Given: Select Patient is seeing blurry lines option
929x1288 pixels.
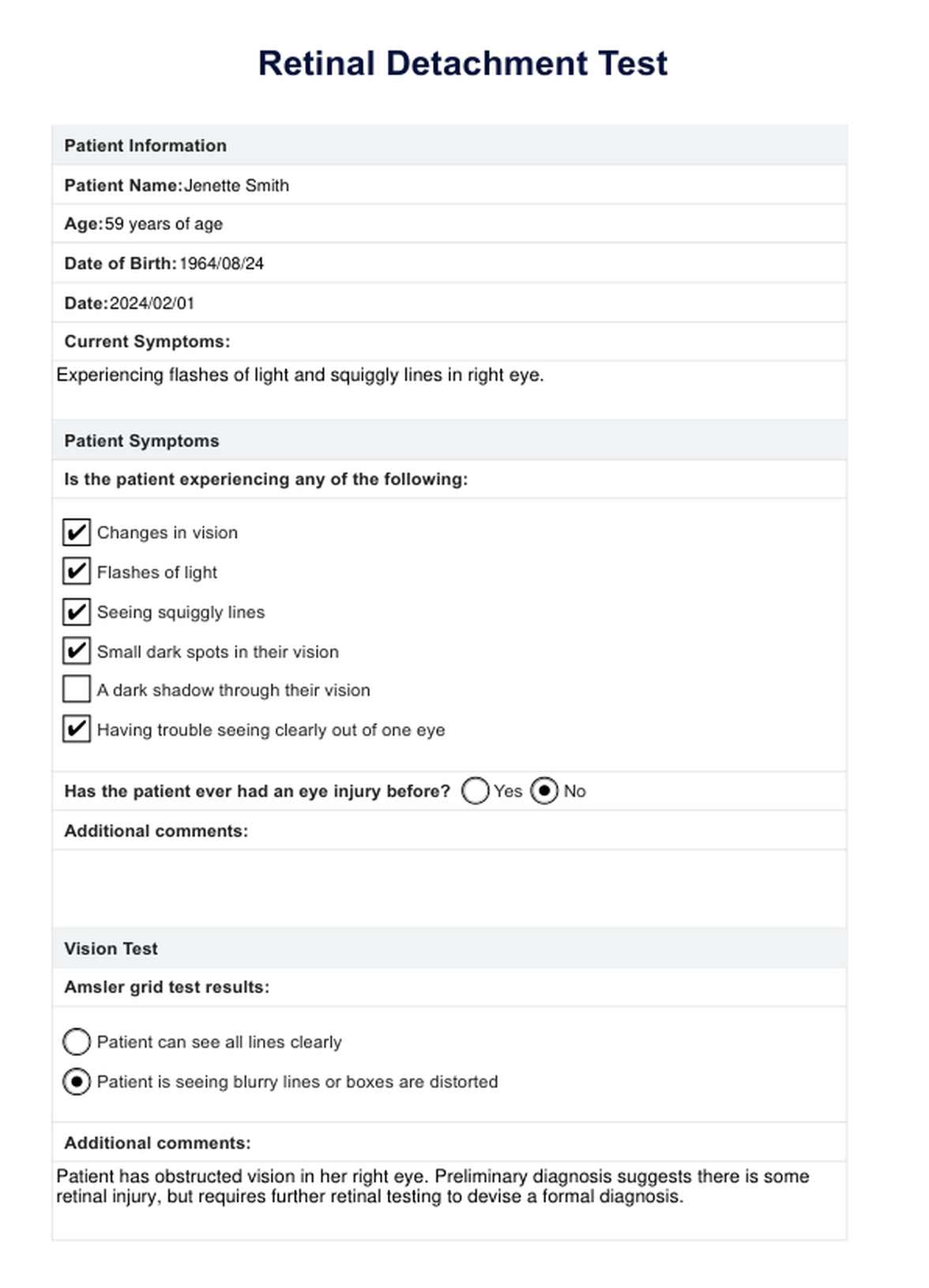Looking at the screenshot, I should [77, 1082].
